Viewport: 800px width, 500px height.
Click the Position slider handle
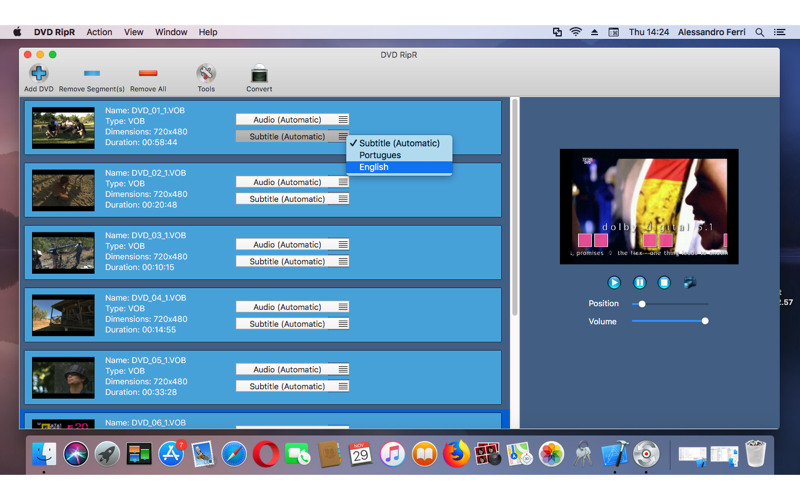(642, 304)
